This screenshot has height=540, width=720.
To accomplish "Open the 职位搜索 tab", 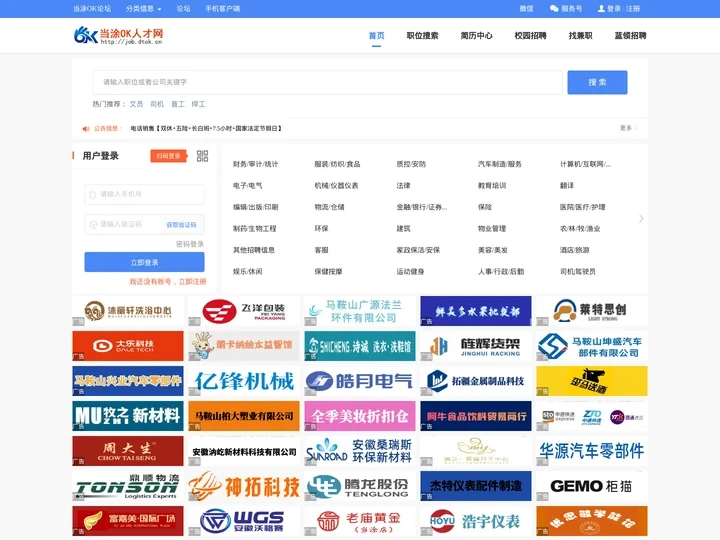I will pyautogui.click(x=422, y=35).
